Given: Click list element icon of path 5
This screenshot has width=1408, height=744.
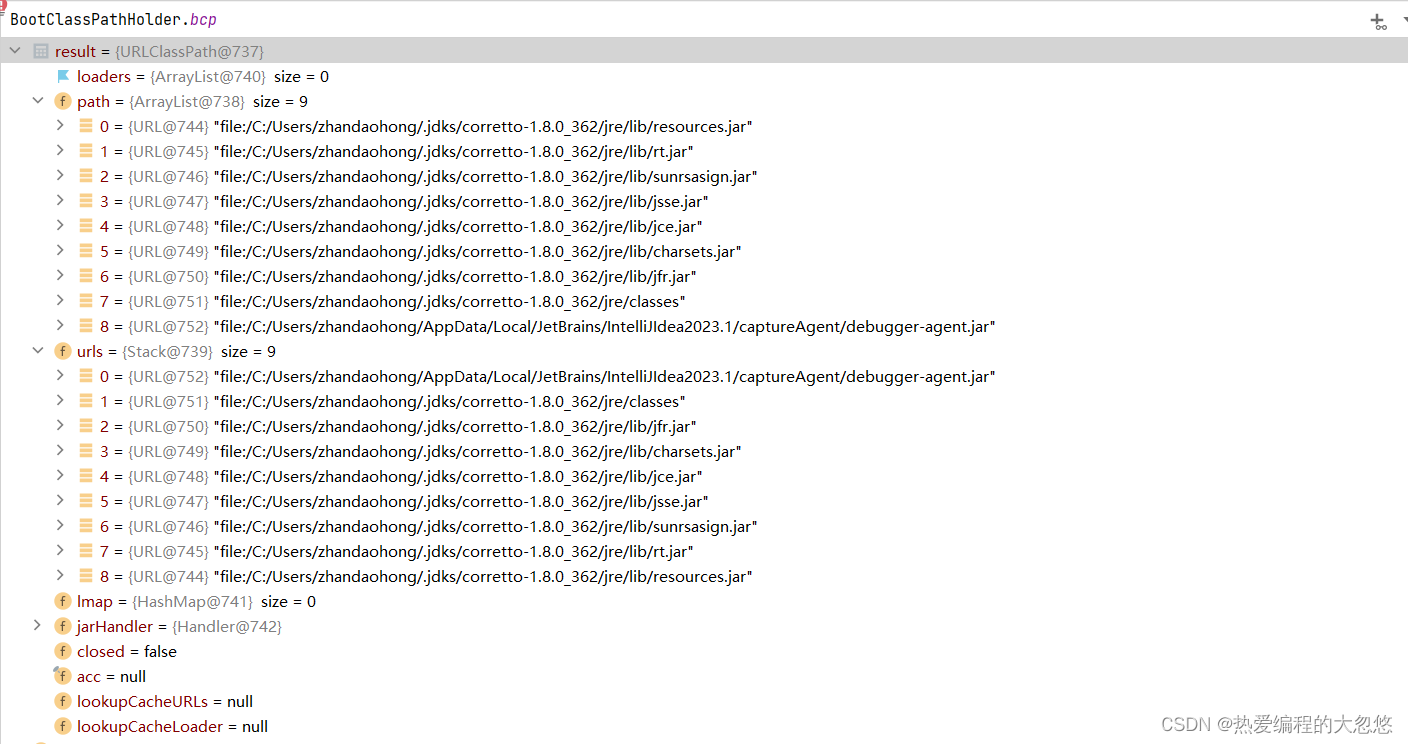Looking at the screenshot, I should pyautogui.click(x=87, y=251).
